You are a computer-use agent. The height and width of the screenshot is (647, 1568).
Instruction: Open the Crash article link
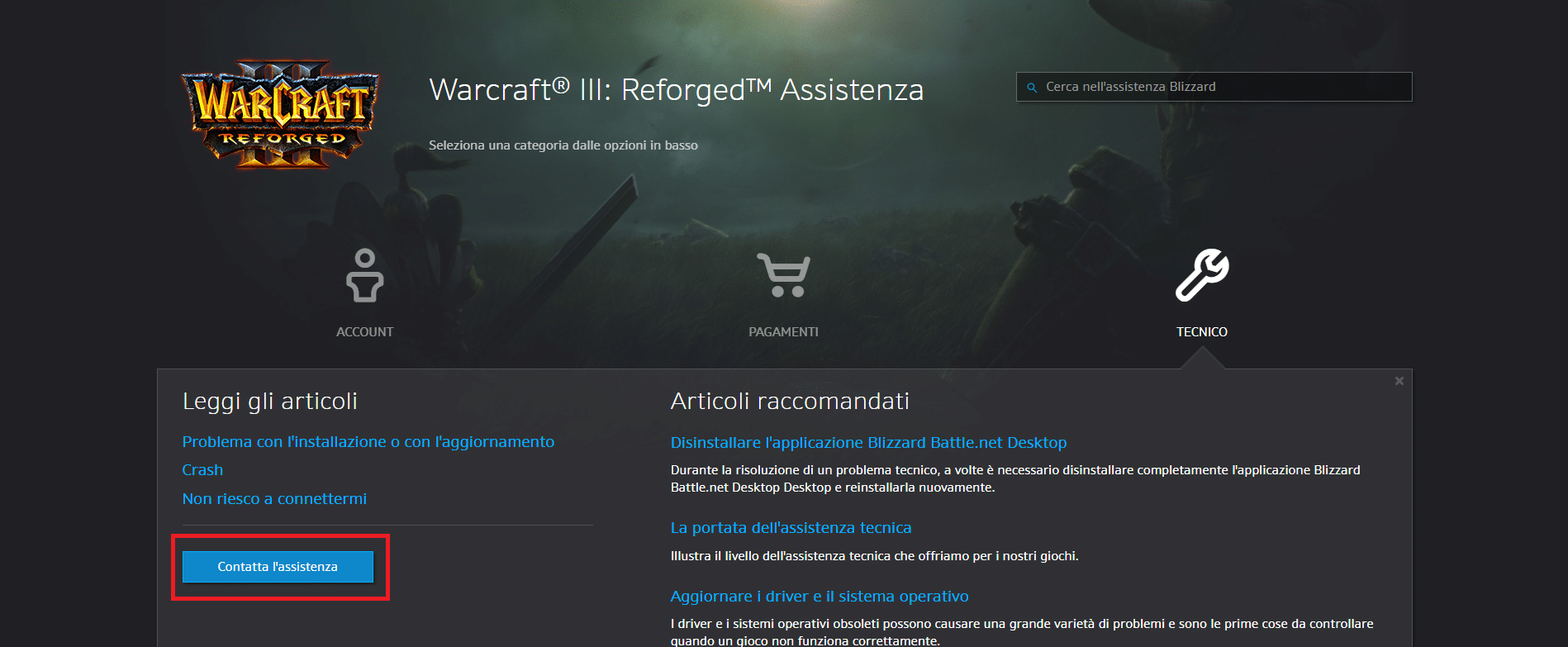202,470
